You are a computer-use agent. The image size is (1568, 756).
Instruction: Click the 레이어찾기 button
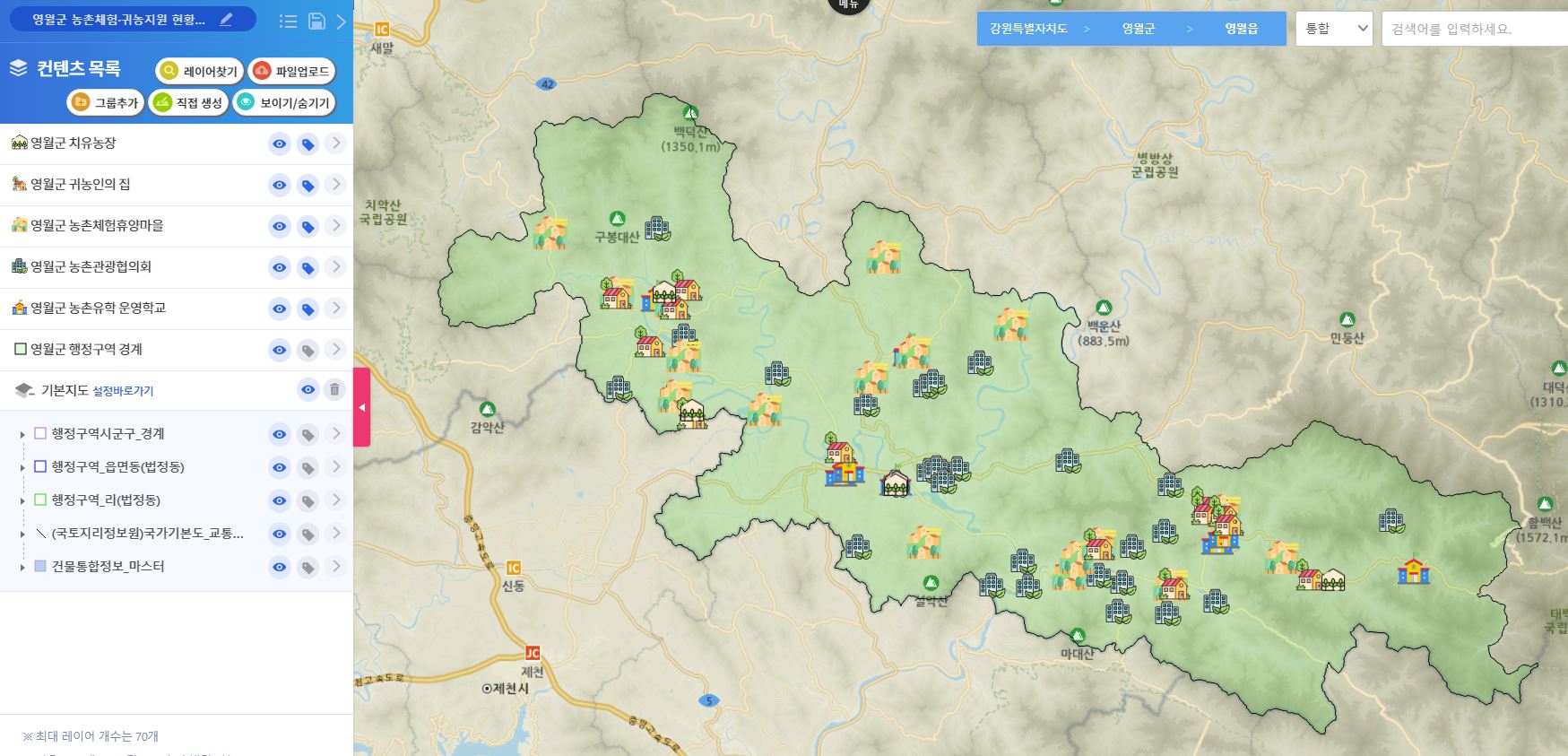click(x=200, y=72)
